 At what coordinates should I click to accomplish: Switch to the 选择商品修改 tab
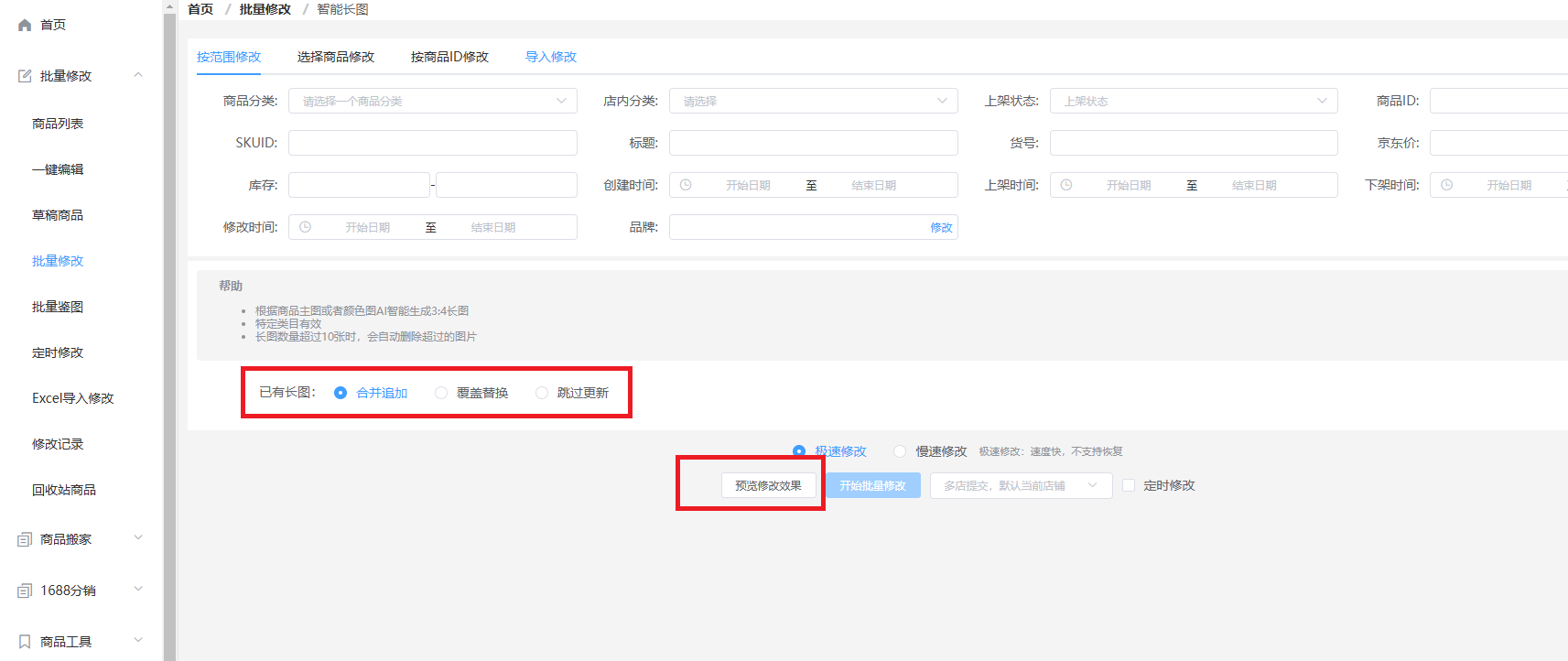(336, 57)
